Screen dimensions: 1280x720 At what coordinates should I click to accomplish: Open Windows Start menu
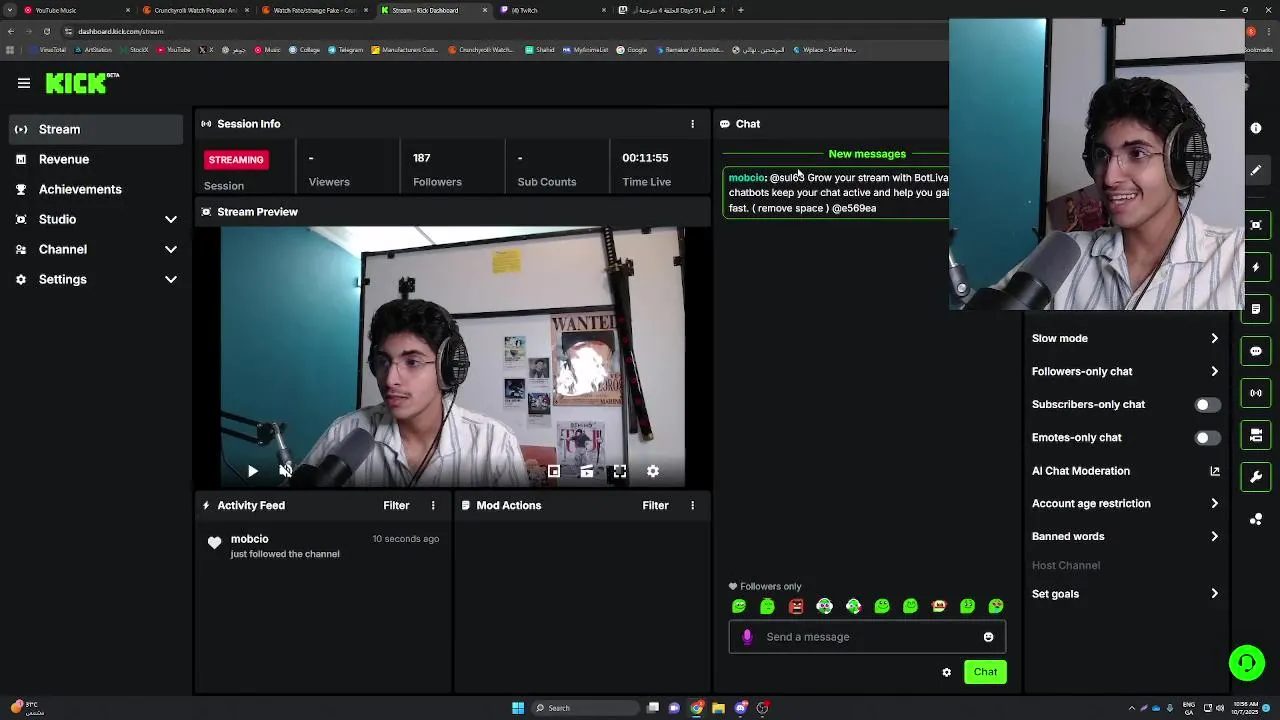tap(518, 708)
